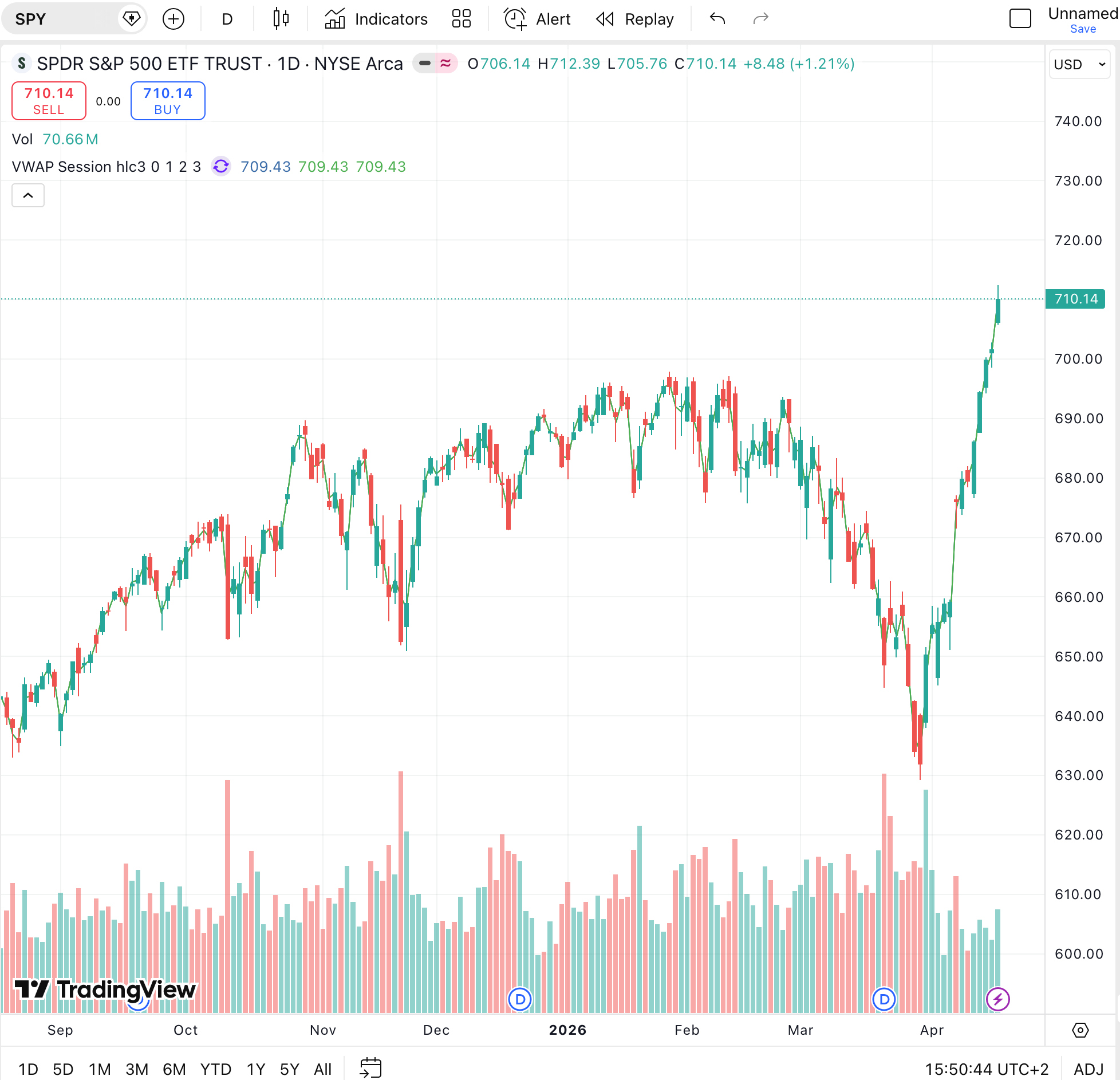Toggle the fullscreen layout square icon
This screenshot has height=1080, width=1120.
tap(1020, 19)
